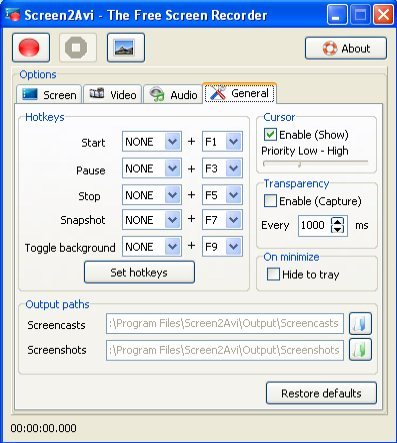The width and height of the screenshot is (397, 443).
Task: Open the About dialog
Action: pyautogui.click(x=346, y=49)
